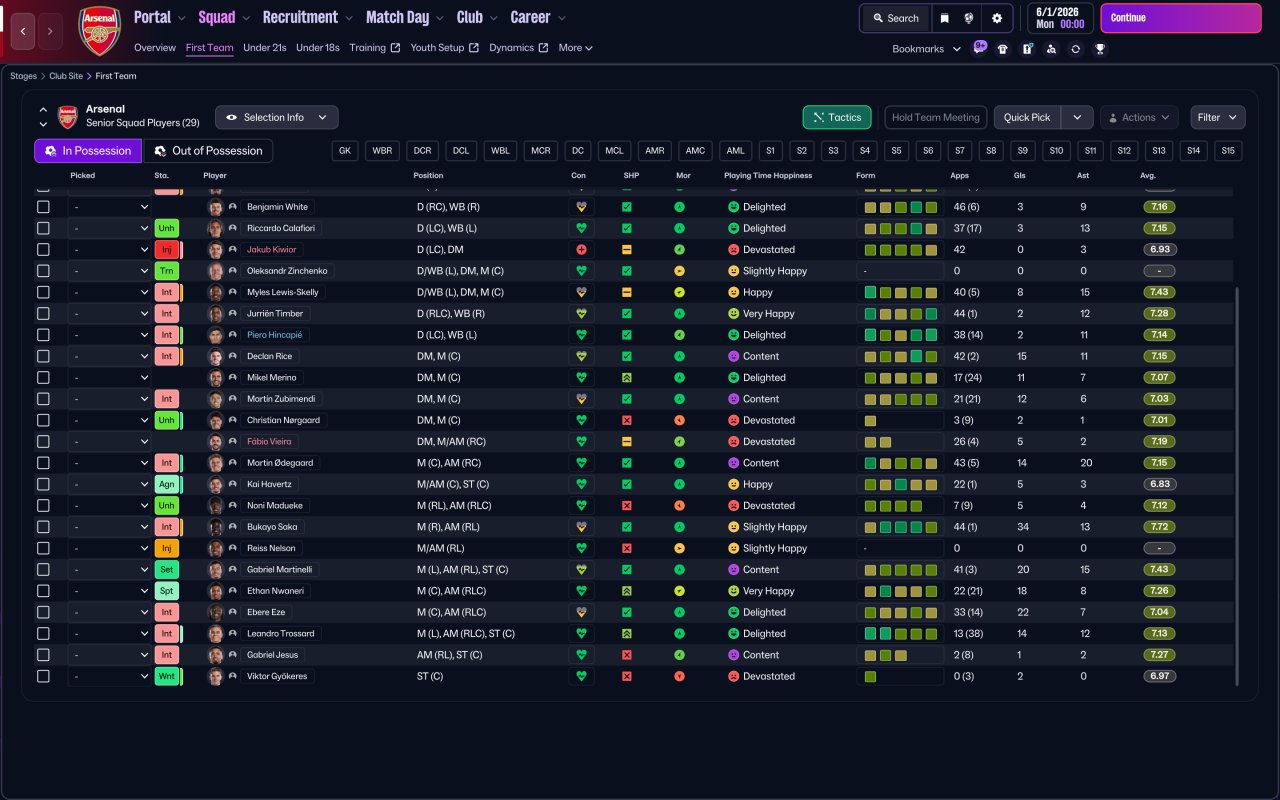
Task: Click the form bar for Leandro Trossard
Action: [x=900, y=634]
